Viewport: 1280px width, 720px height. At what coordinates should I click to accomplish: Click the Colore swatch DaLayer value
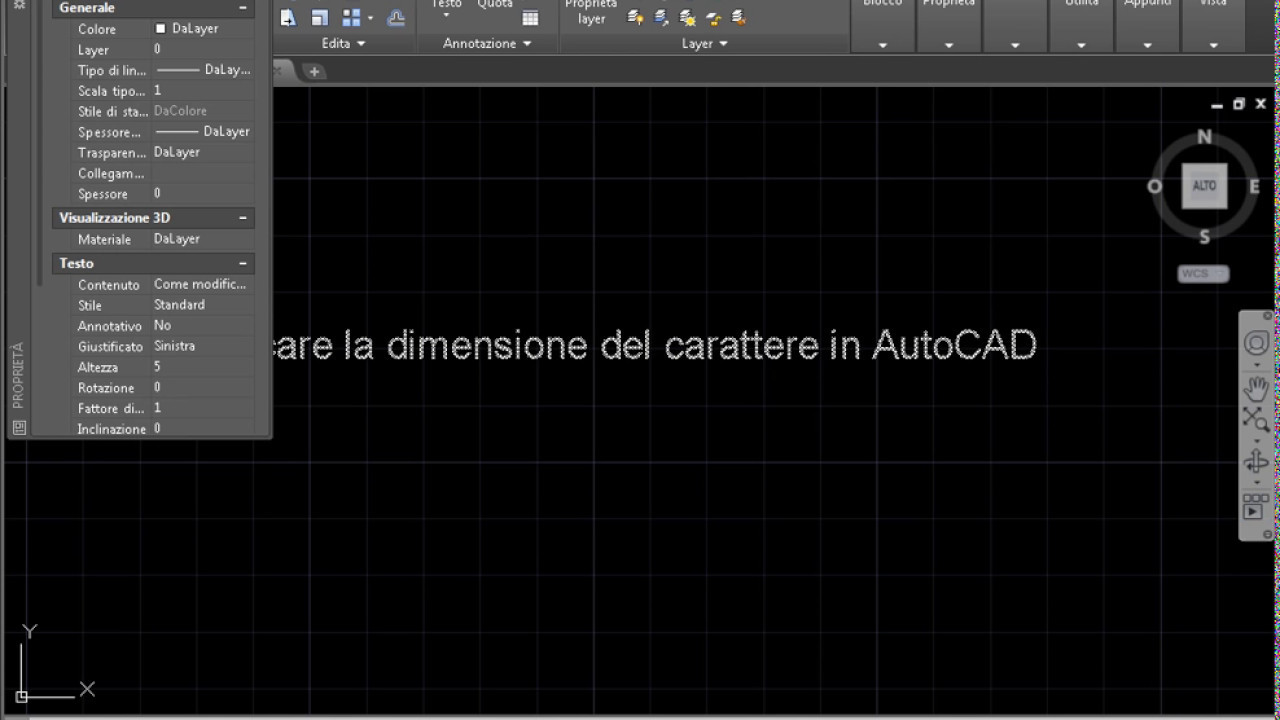pos(203,29)
